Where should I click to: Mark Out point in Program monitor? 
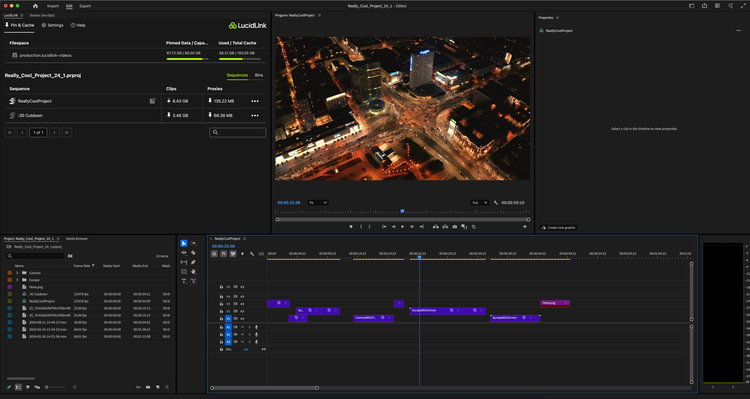tap(369, 227)
